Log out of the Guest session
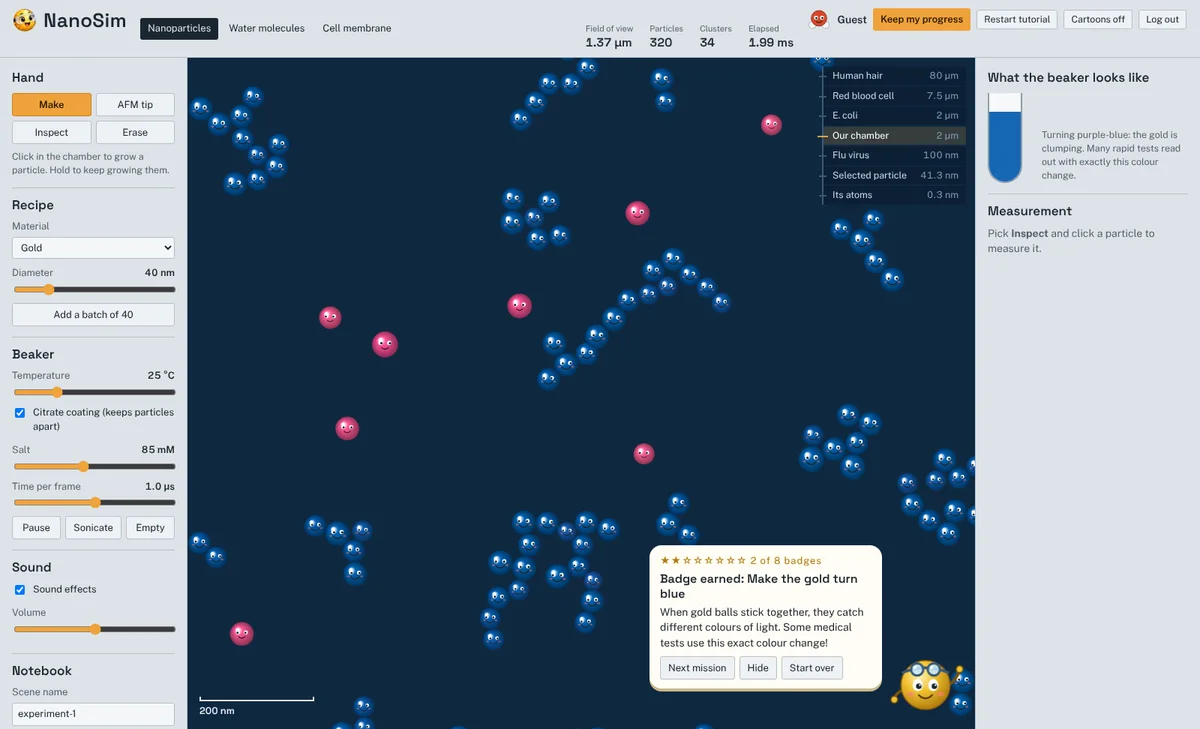The image size is (1200, 729). pyautogui.click(x=1162, y=19)
